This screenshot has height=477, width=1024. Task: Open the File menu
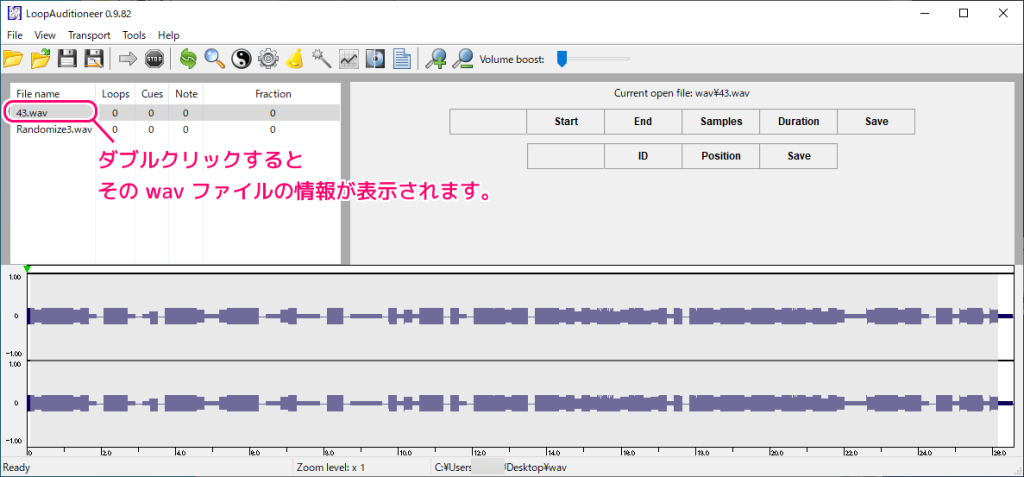point(14,35)
